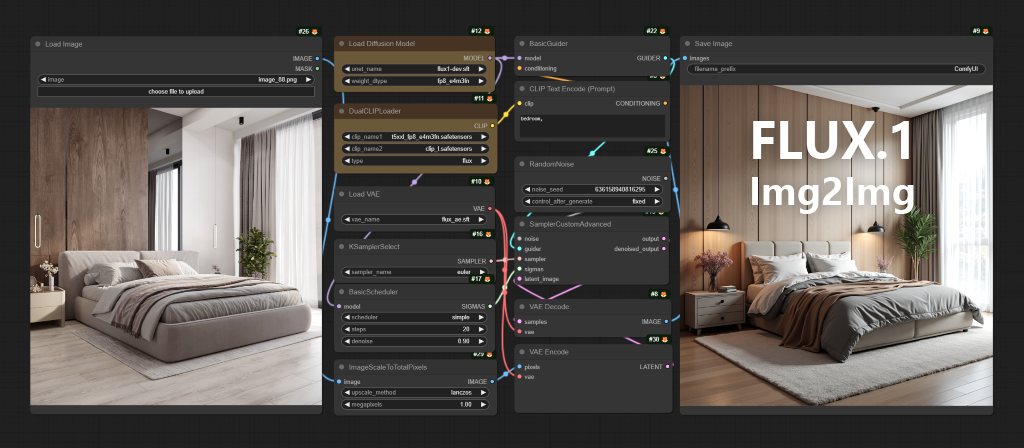Click the SamplerCustomAdvanced collapse dot
Screen dimensions: 1024x448
pyautogui.click(x=521, y=224)
